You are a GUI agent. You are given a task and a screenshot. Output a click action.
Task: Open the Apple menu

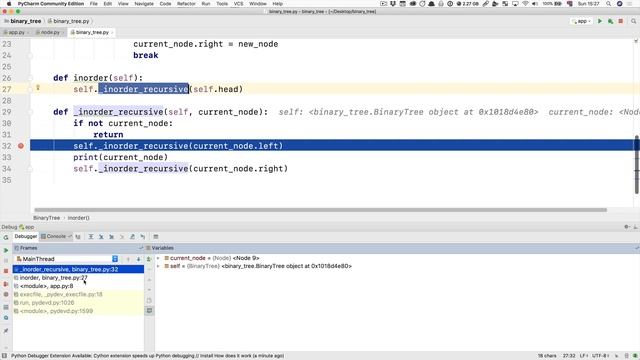click(9, 4)
